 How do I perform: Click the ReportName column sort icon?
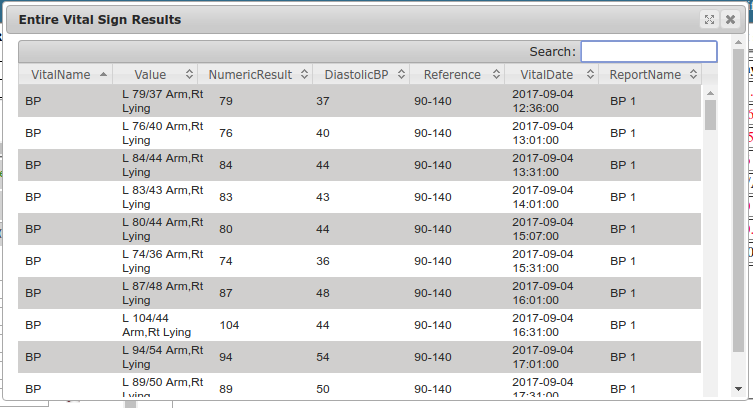(691, 75)
